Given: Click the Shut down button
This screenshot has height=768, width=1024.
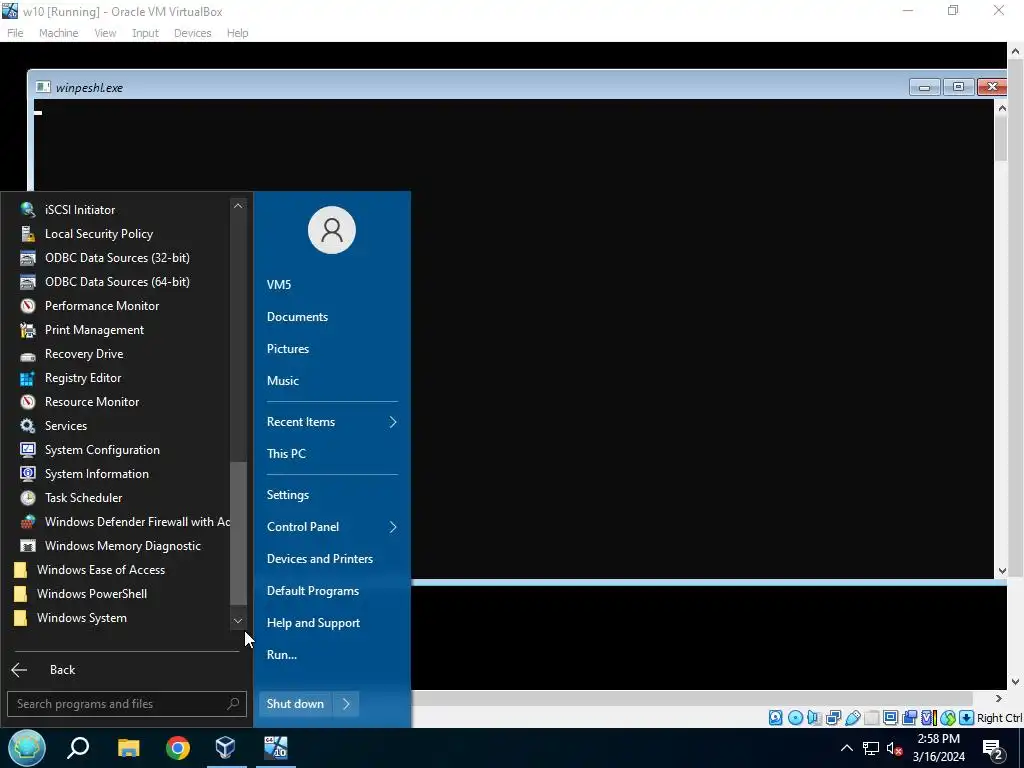Looking at the screenshot, I should click(x=295, y=704).
